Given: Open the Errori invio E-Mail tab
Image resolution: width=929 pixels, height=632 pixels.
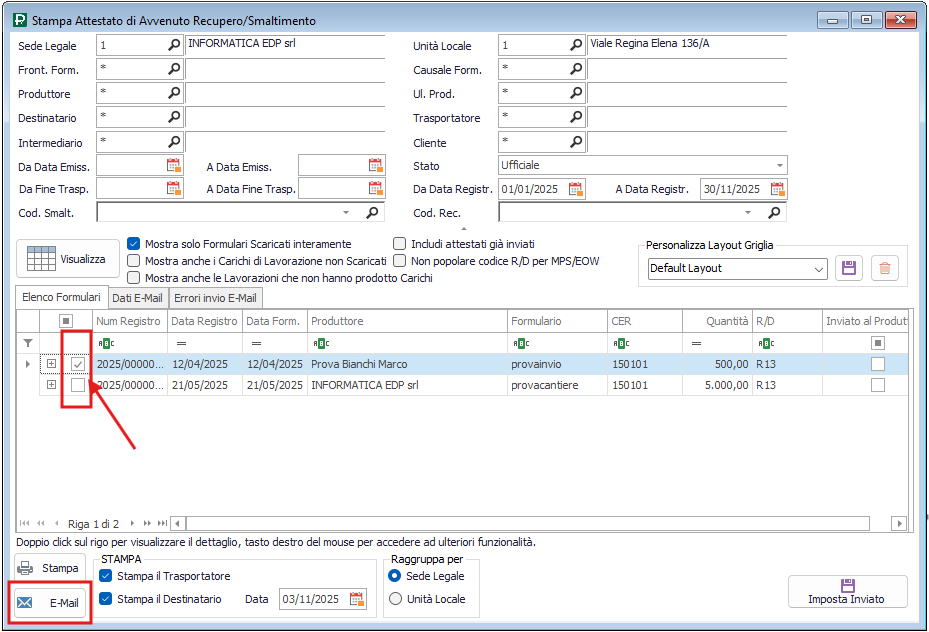Looking at the screenshot, I should [x=216, y=298].
